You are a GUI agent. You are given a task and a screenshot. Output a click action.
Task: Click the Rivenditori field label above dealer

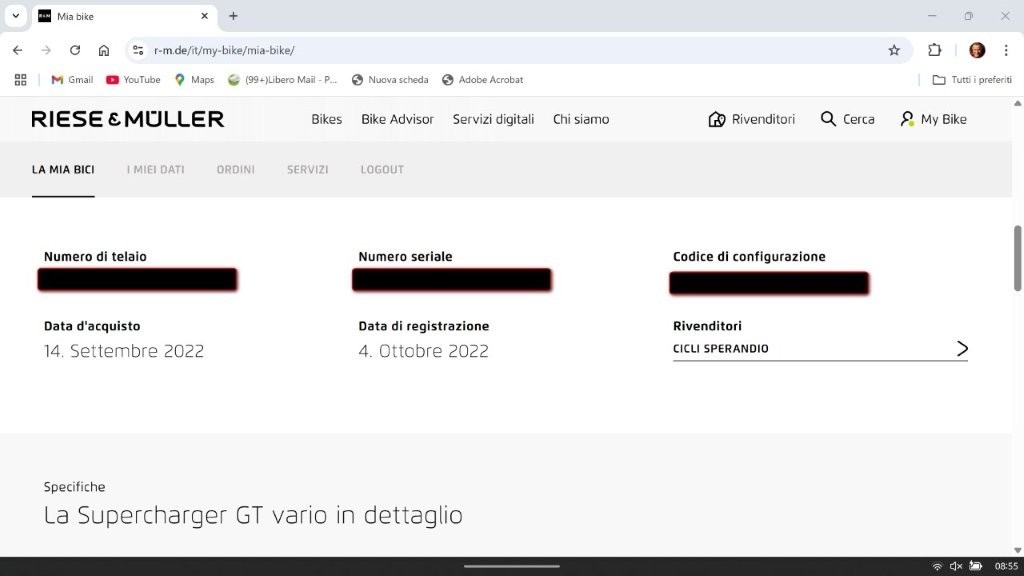tap(707, 326)
